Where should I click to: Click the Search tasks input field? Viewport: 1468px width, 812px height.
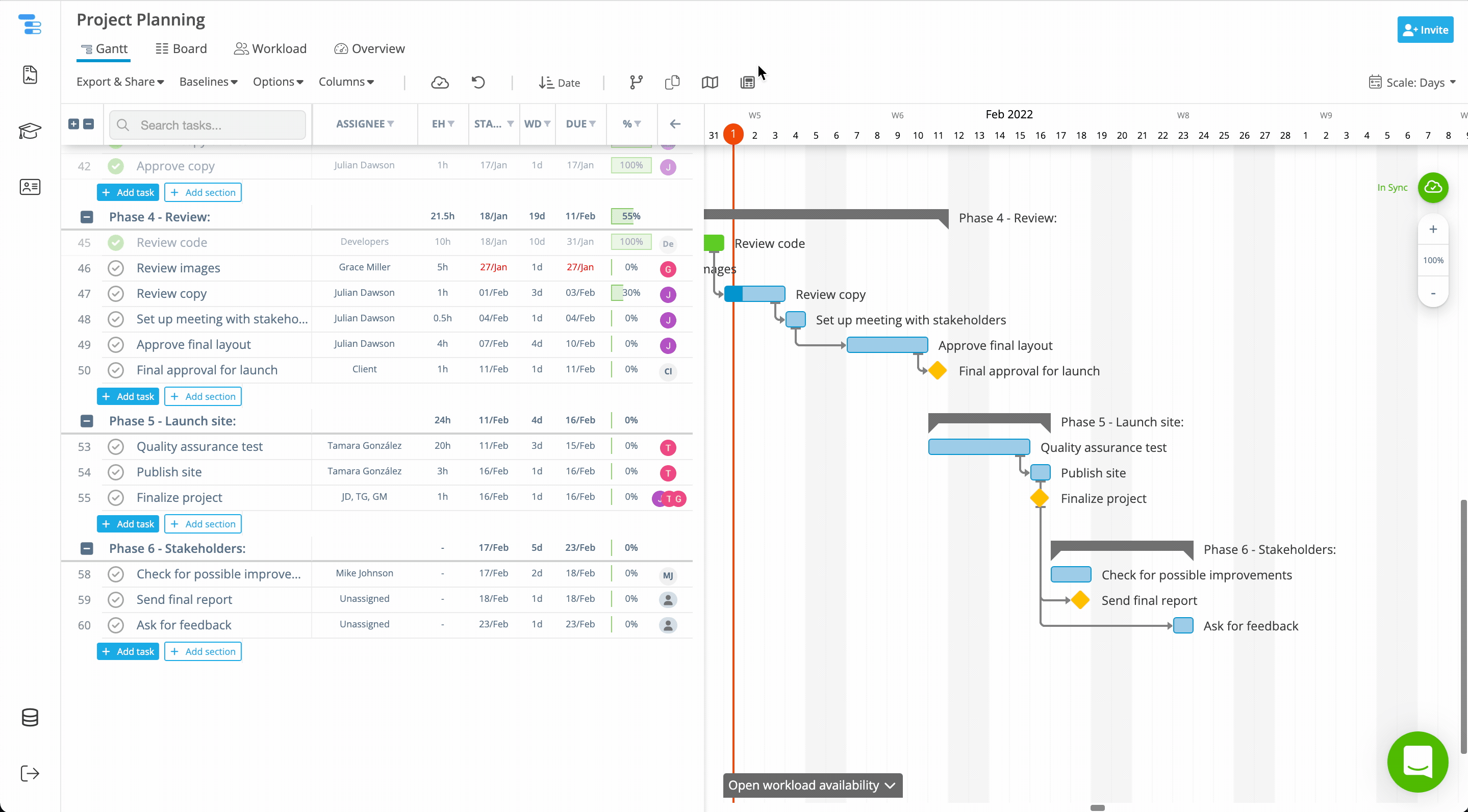(x=208, y=125)
